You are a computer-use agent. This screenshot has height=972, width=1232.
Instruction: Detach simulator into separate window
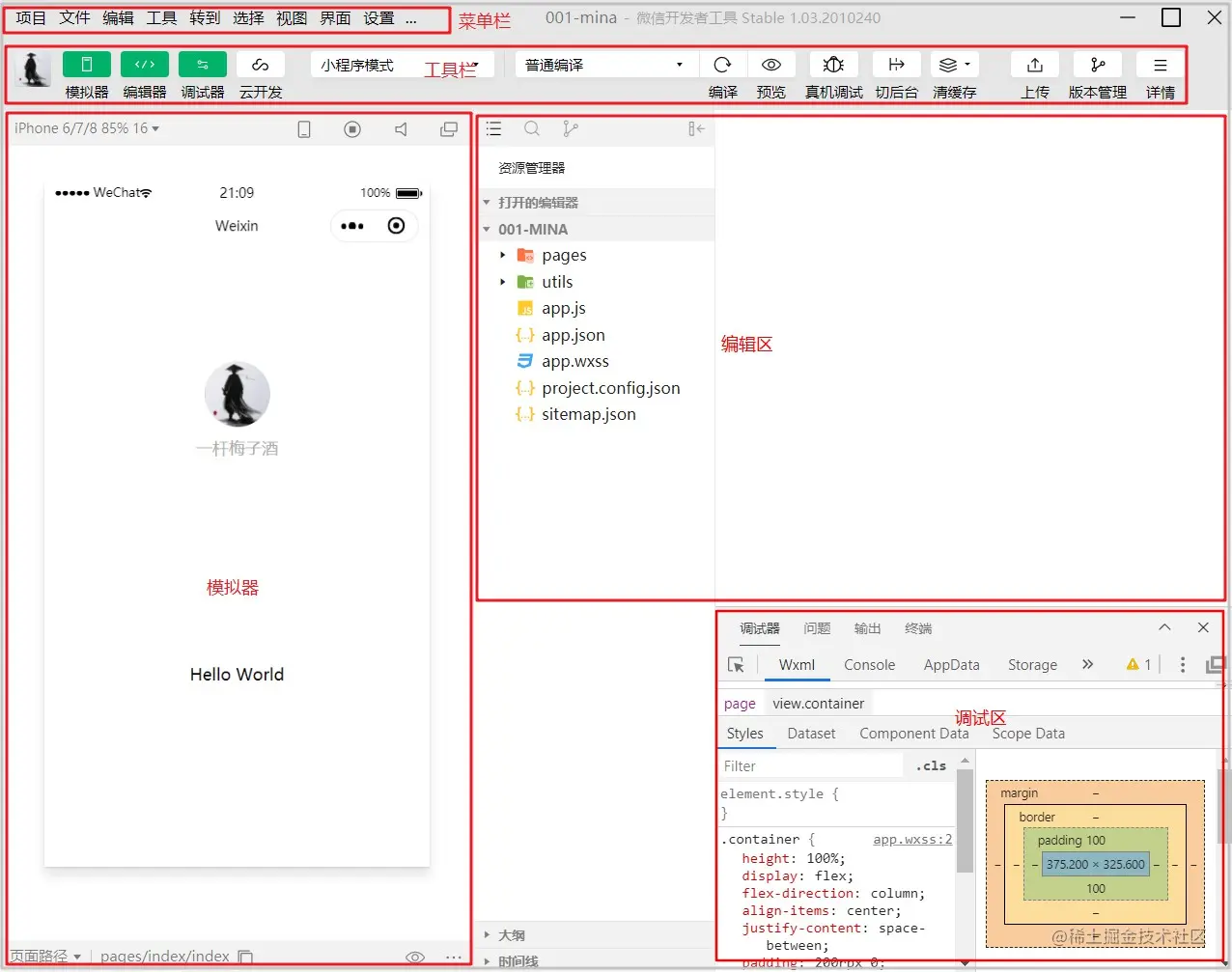point(449,129)
